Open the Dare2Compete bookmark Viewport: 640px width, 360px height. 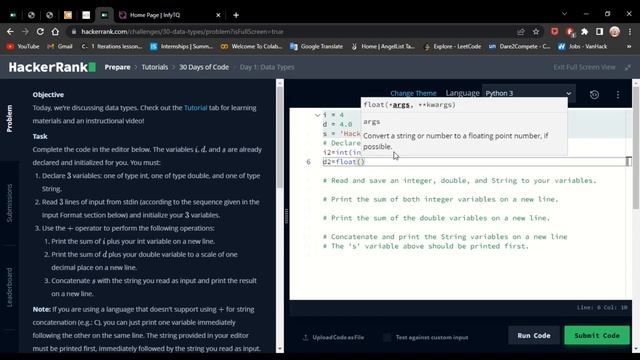click(x=520, y=47)
